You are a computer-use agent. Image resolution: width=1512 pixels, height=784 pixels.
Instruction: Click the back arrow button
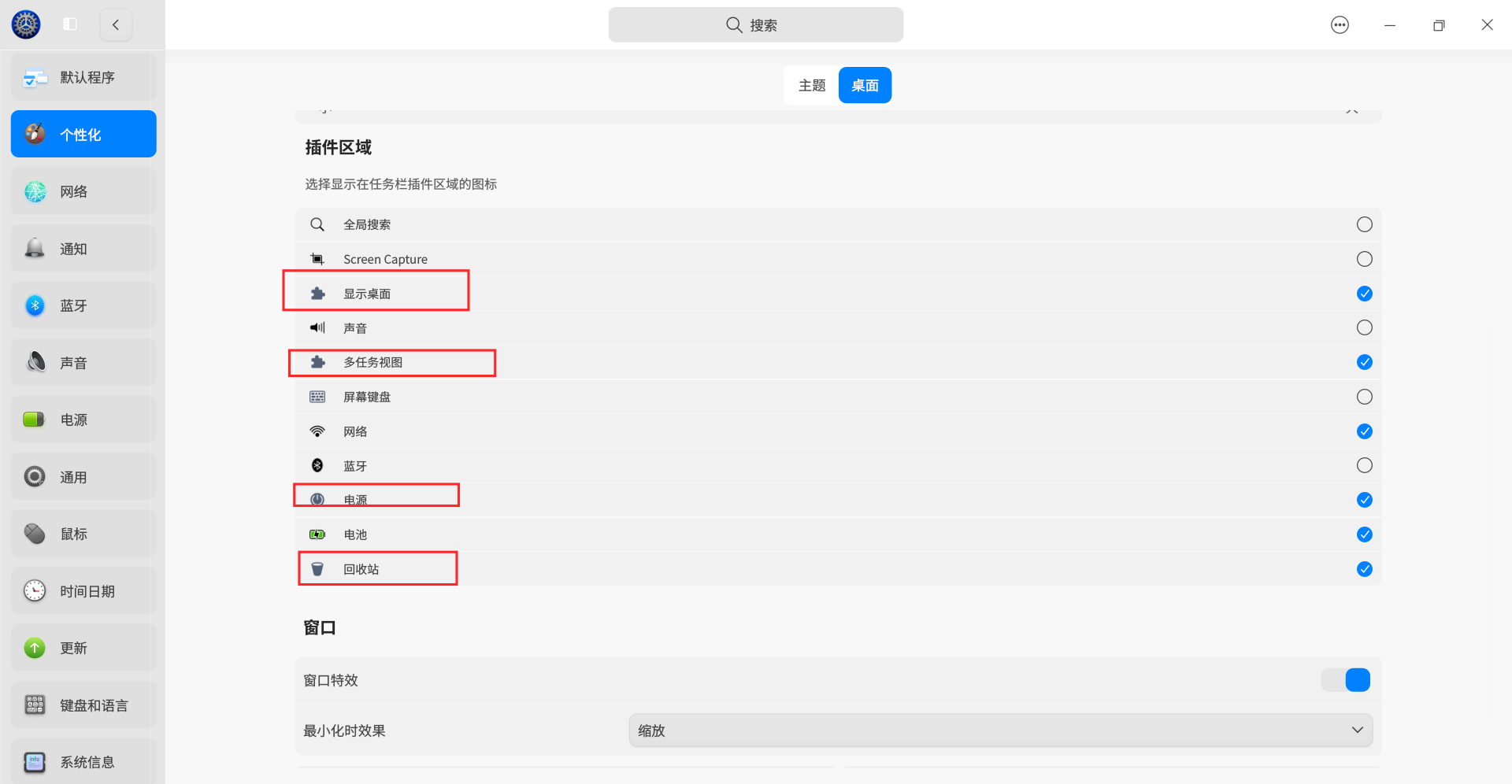[x=116, y=24]
